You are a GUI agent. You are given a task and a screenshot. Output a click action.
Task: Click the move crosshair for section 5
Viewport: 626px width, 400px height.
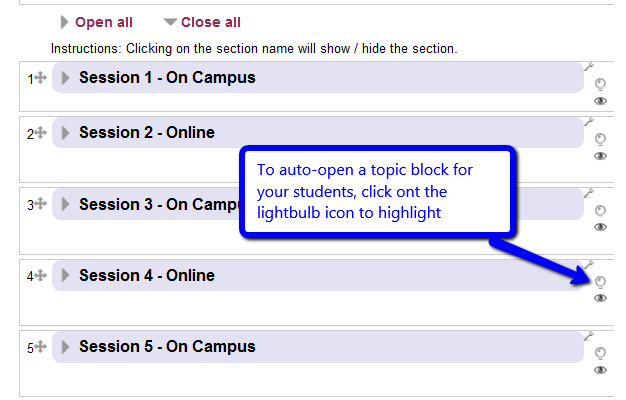(x=40, y=347)
